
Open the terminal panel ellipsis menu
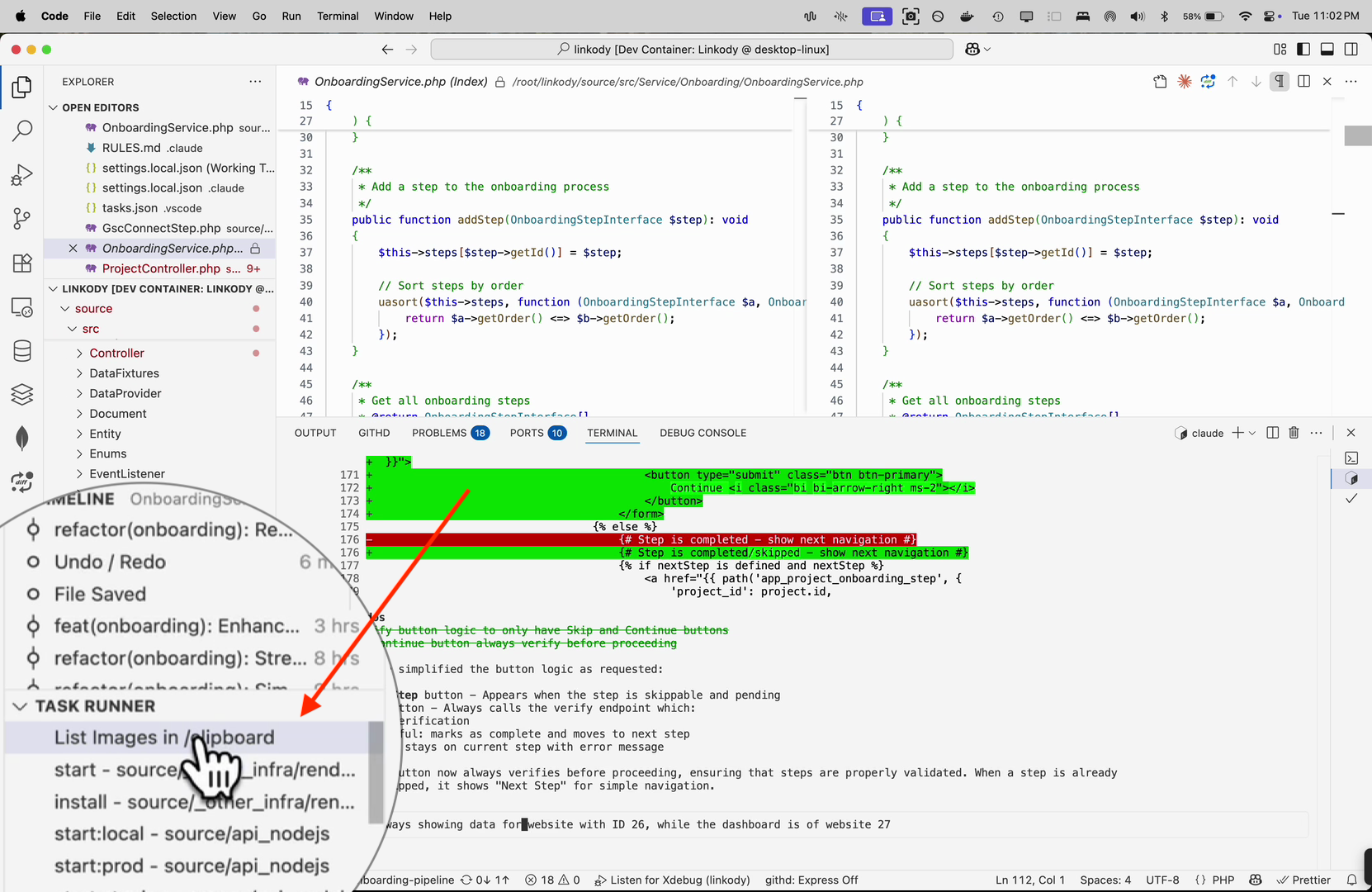coord(1317,433)
